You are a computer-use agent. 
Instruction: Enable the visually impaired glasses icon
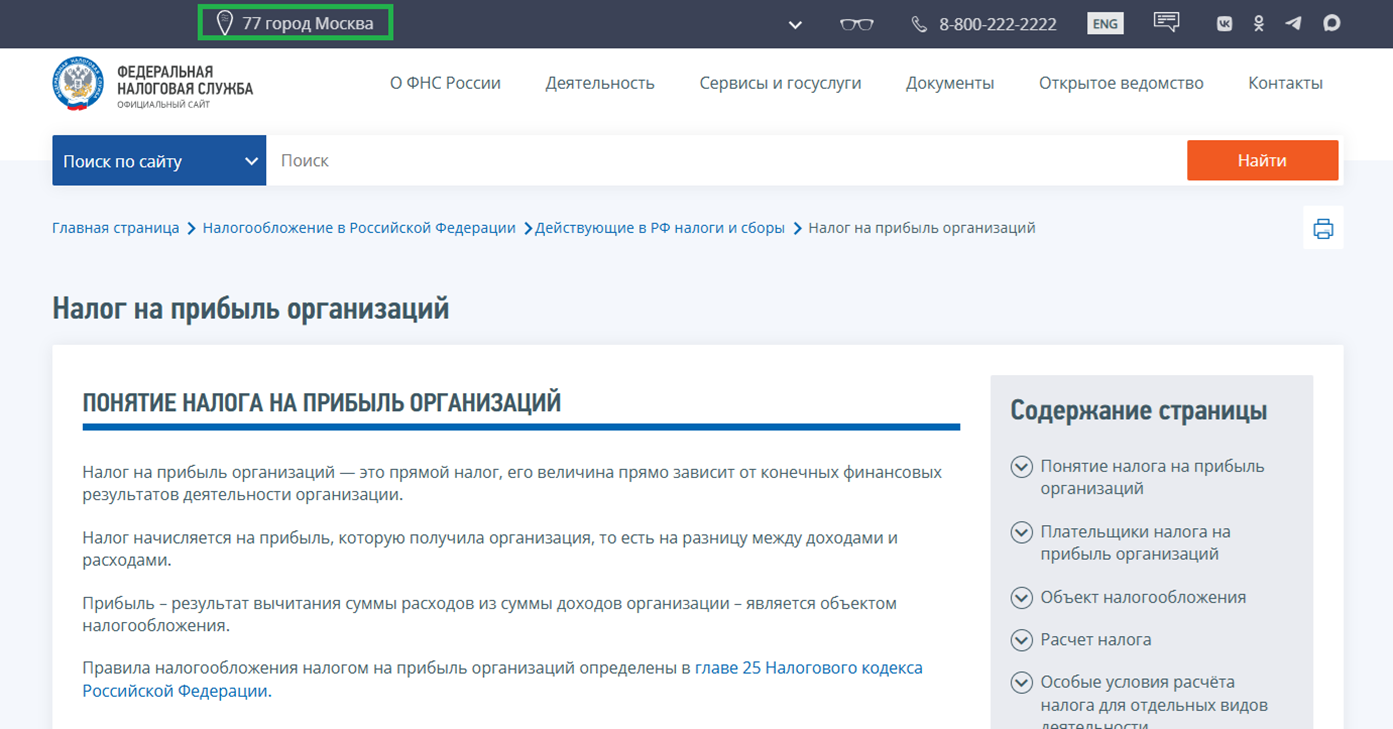click(x=857, y=24)
